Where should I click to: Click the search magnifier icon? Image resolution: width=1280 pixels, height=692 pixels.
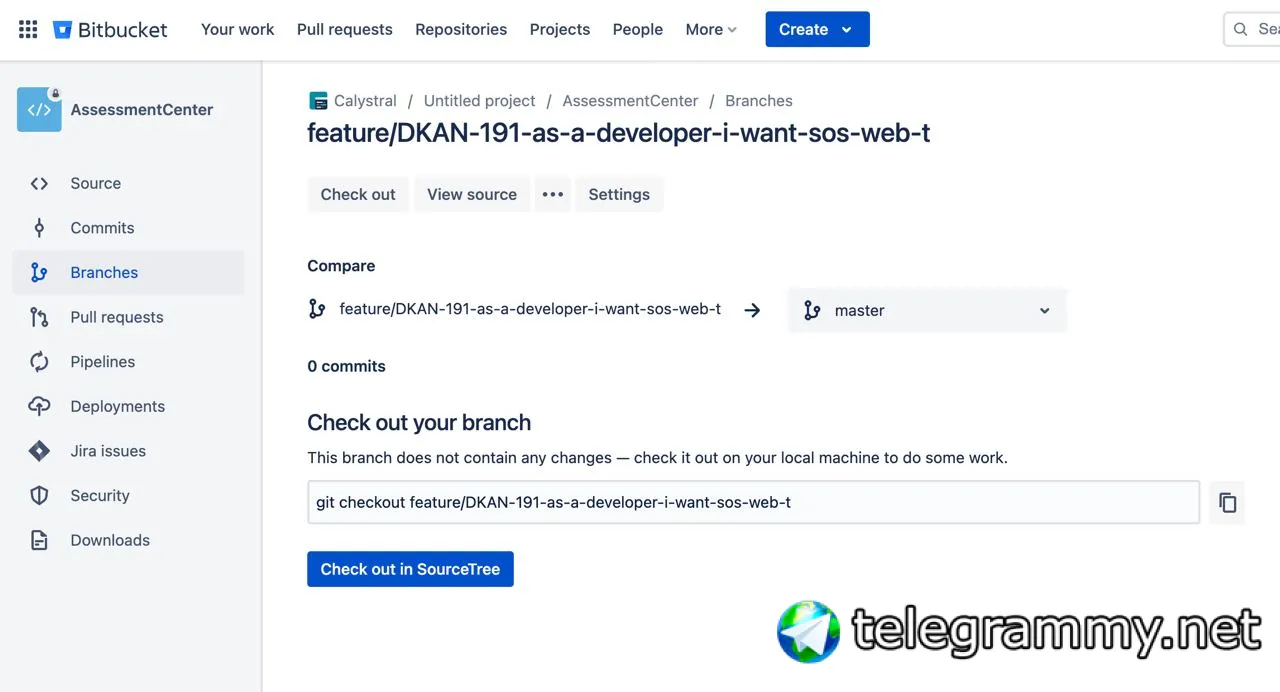(1240, 29)
